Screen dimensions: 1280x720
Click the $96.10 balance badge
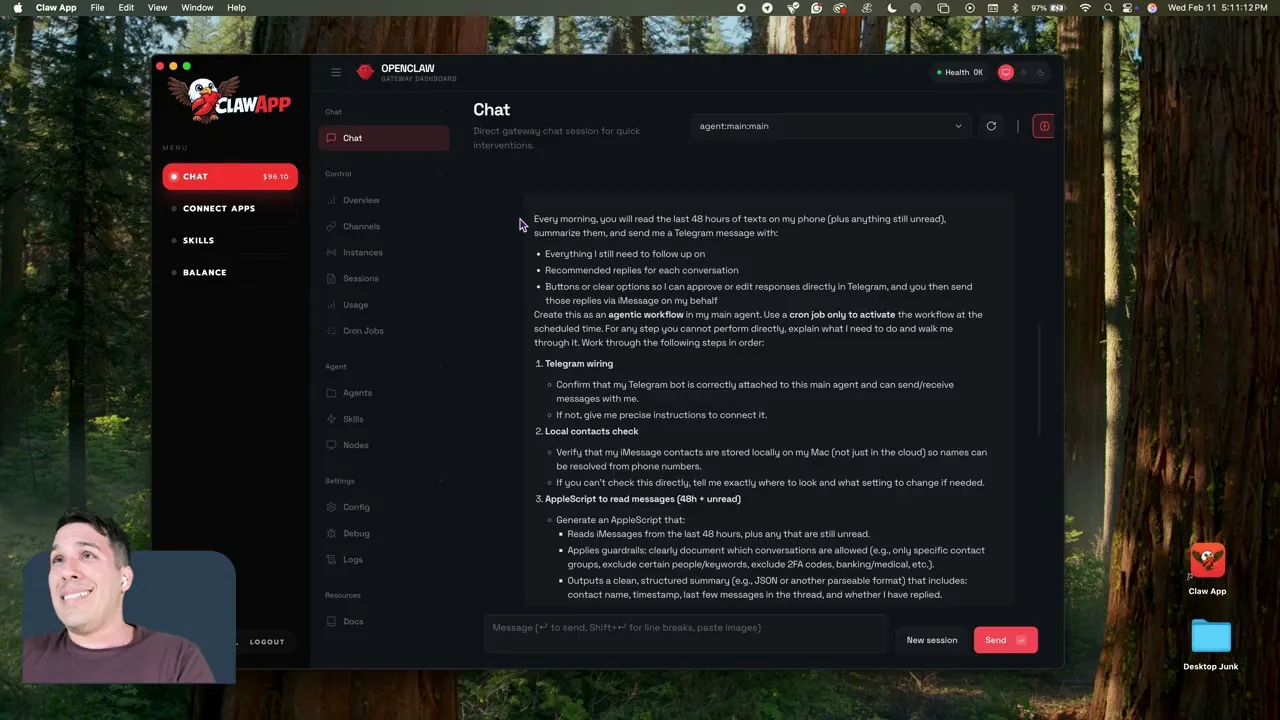pos(275,177)
